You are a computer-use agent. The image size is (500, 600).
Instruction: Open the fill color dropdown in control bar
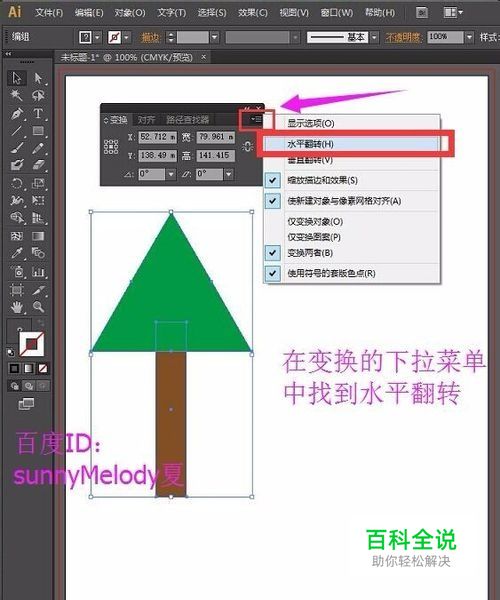[x=97, y=38]
